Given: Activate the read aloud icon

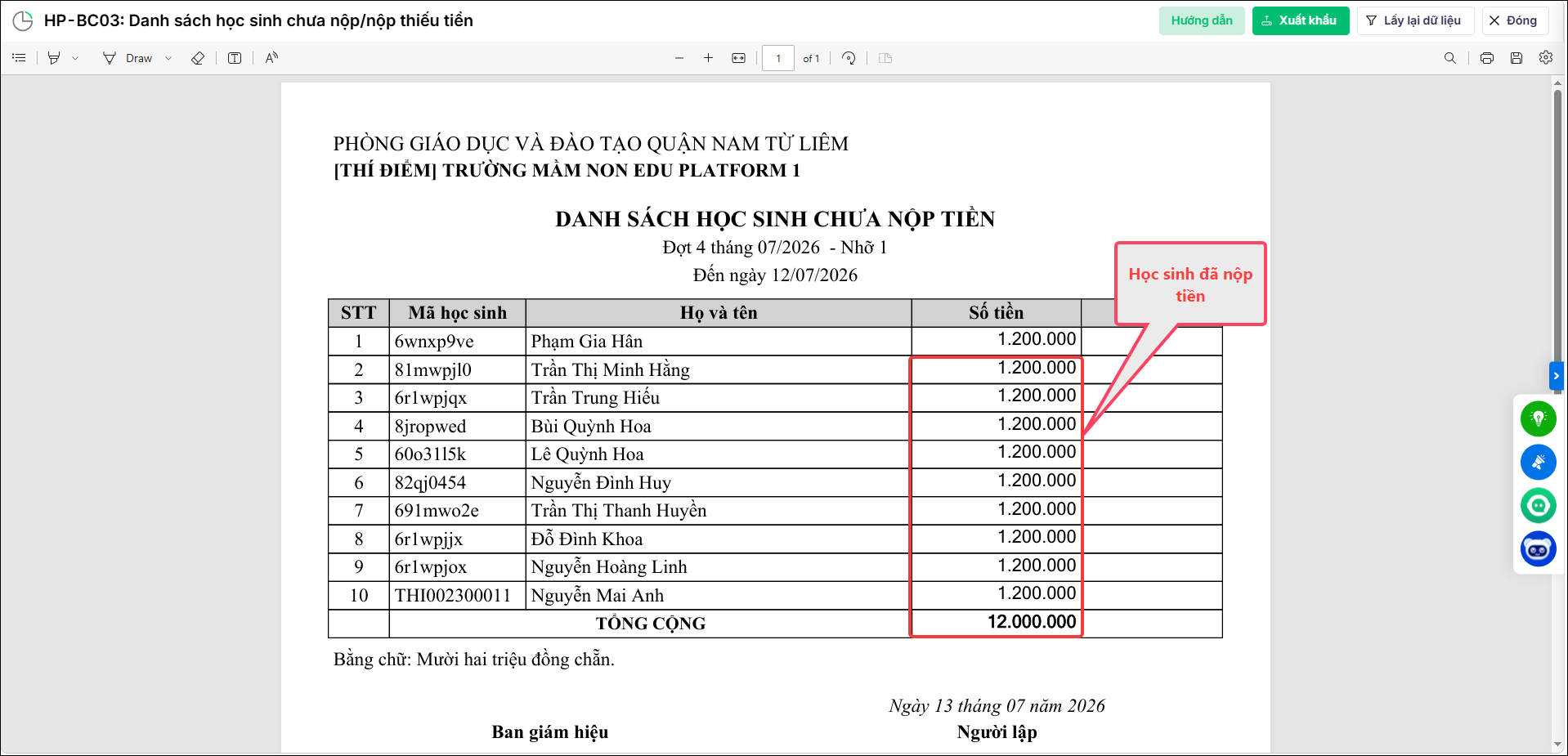Looking at the screenshot, I should tap(271, 58).
